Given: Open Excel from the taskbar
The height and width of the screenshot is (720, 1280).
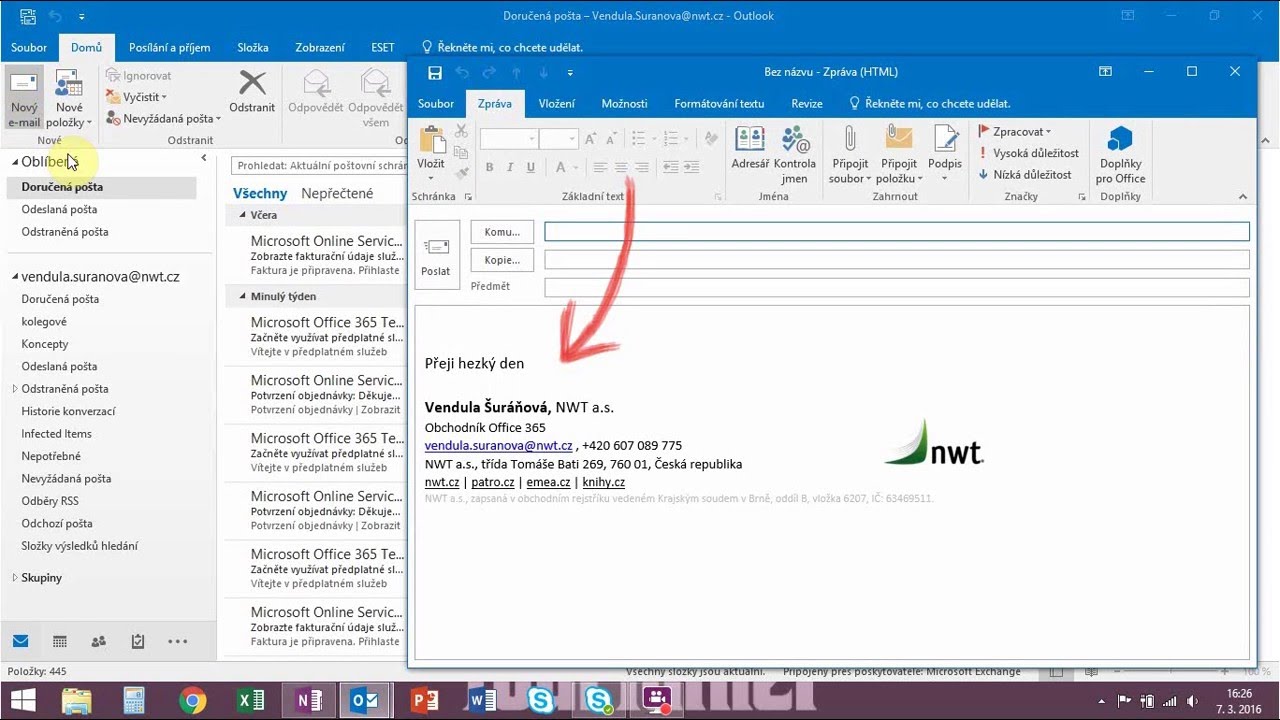Looking at the screenshot, I should (x=251, y=701).
